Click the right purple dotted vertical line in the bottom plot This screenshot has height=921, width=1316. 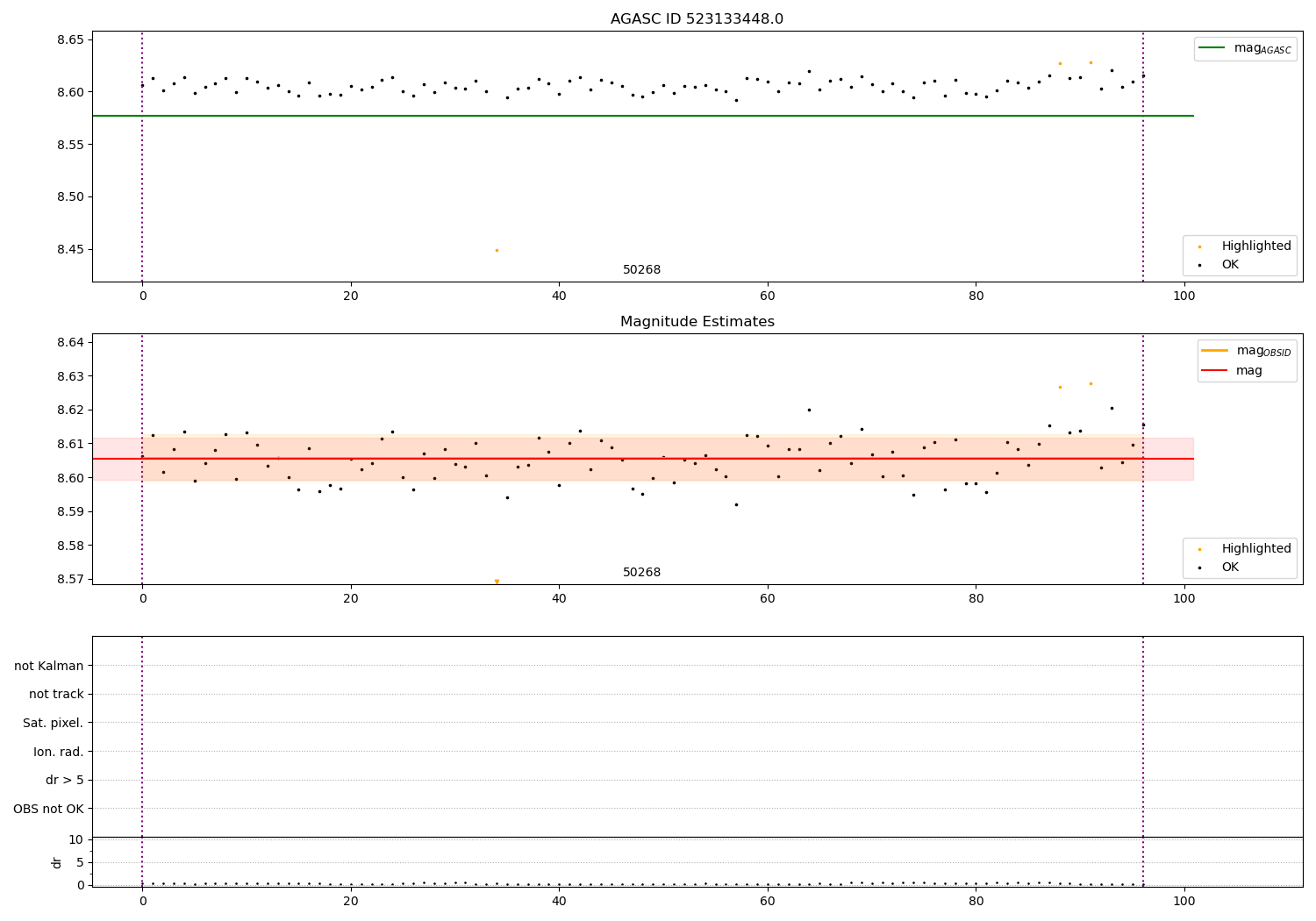(x=1143, y=761)
